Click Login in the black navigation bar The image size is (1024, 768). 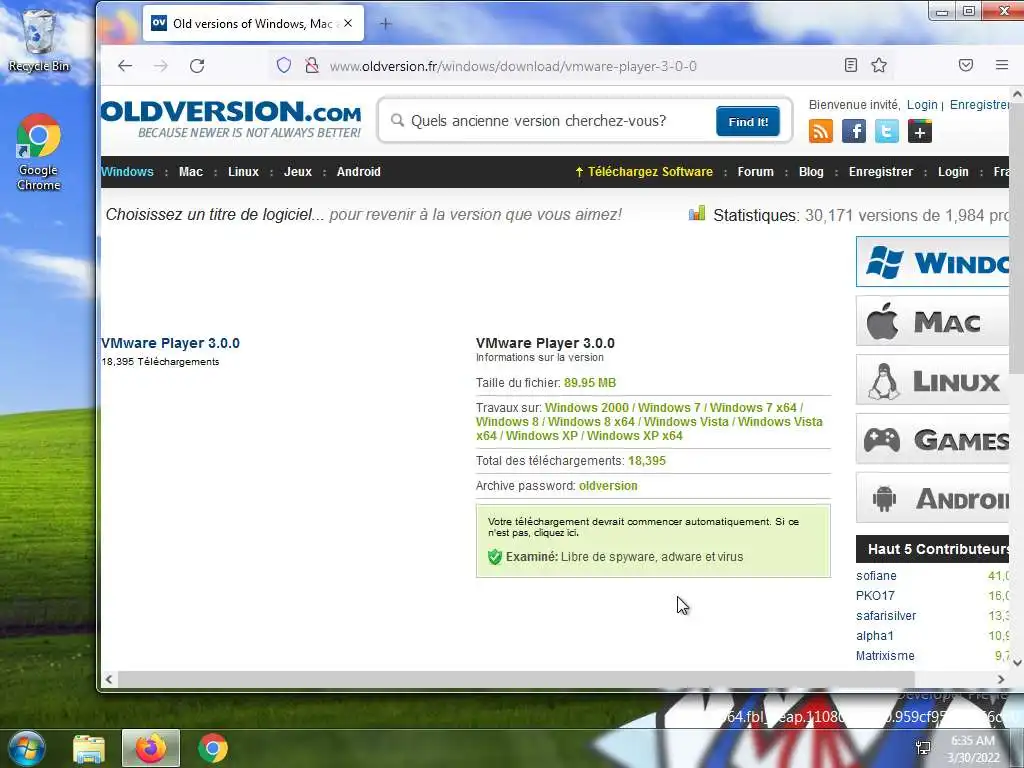click(953, 172)
